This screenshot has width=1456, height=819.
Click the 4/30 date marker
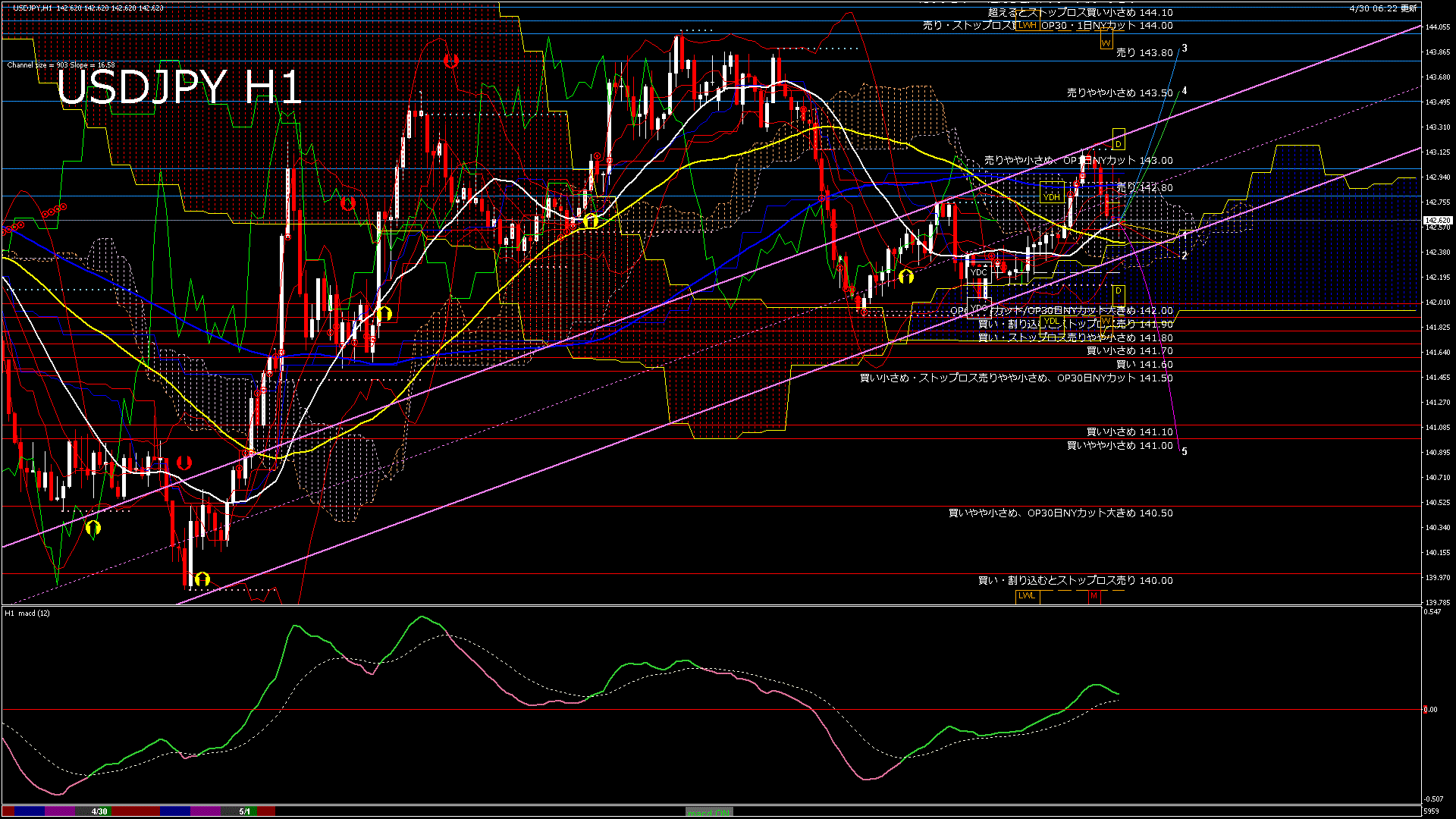(x=99, y=811)
